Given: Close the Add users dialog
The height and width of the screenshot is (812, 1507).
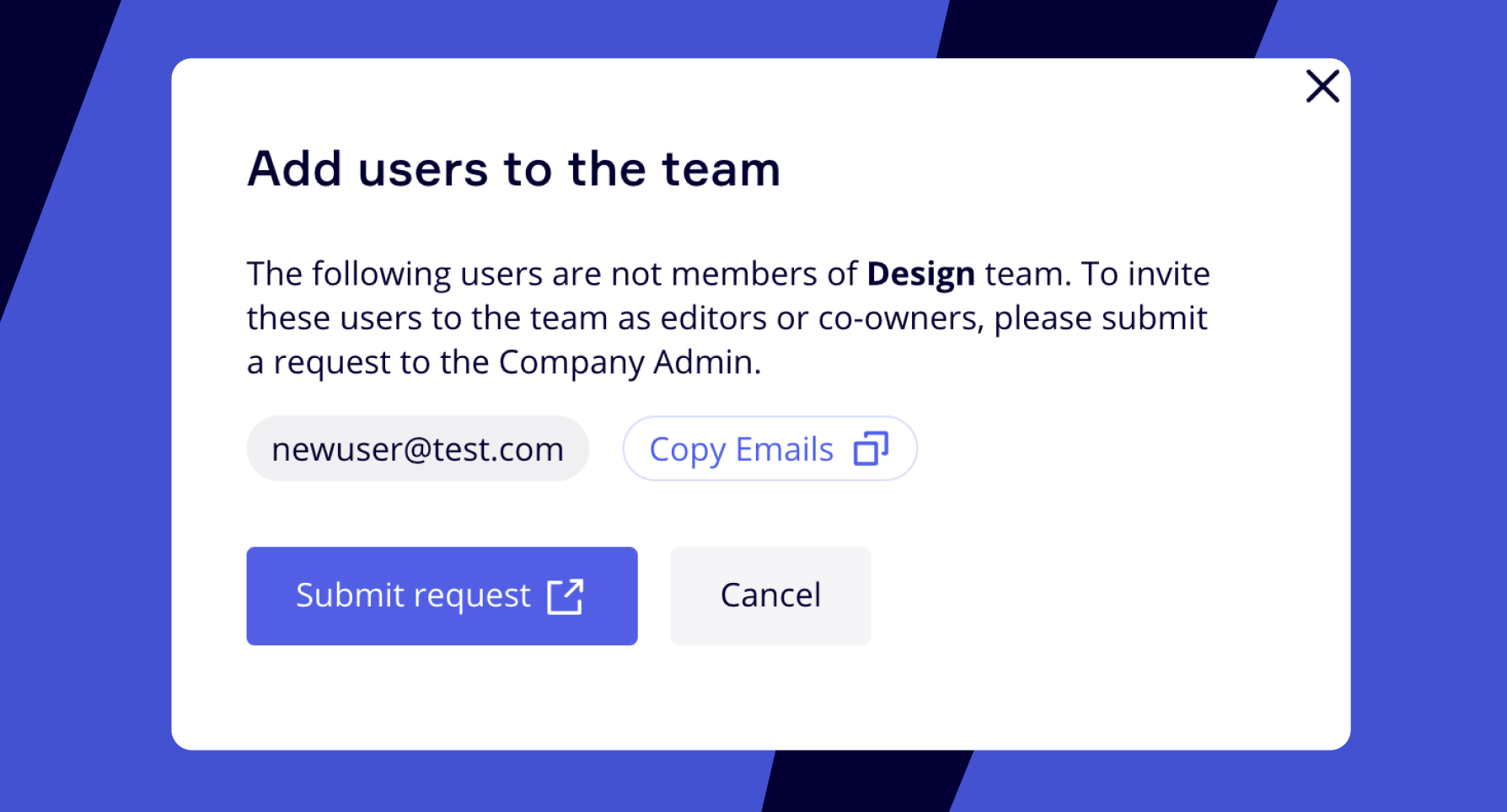Looking at the screenshot, I should click(x=1322, y=86).
